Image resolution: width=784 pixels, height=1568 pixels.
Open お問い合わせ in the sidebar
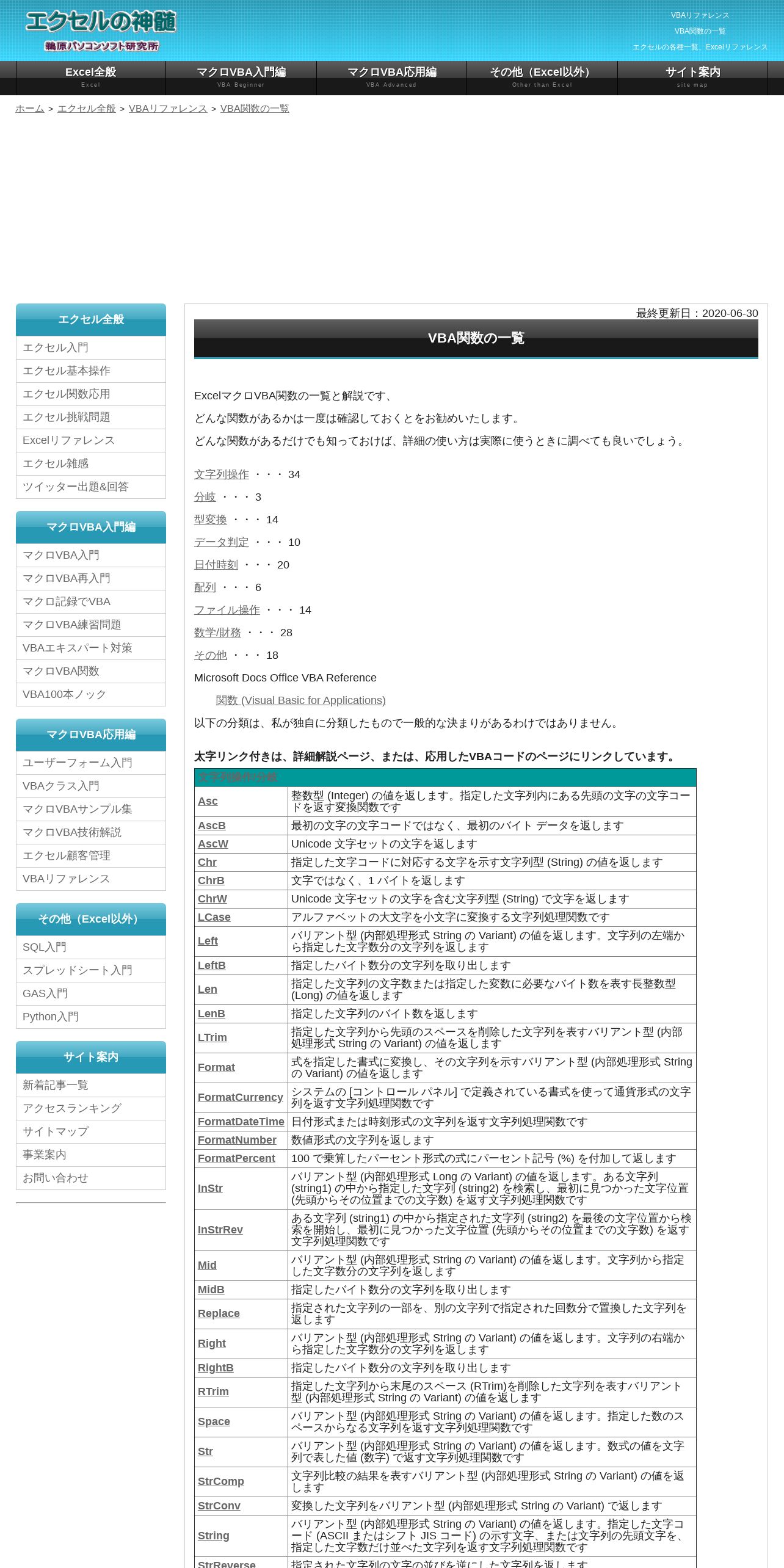[x=91, y=1178]
